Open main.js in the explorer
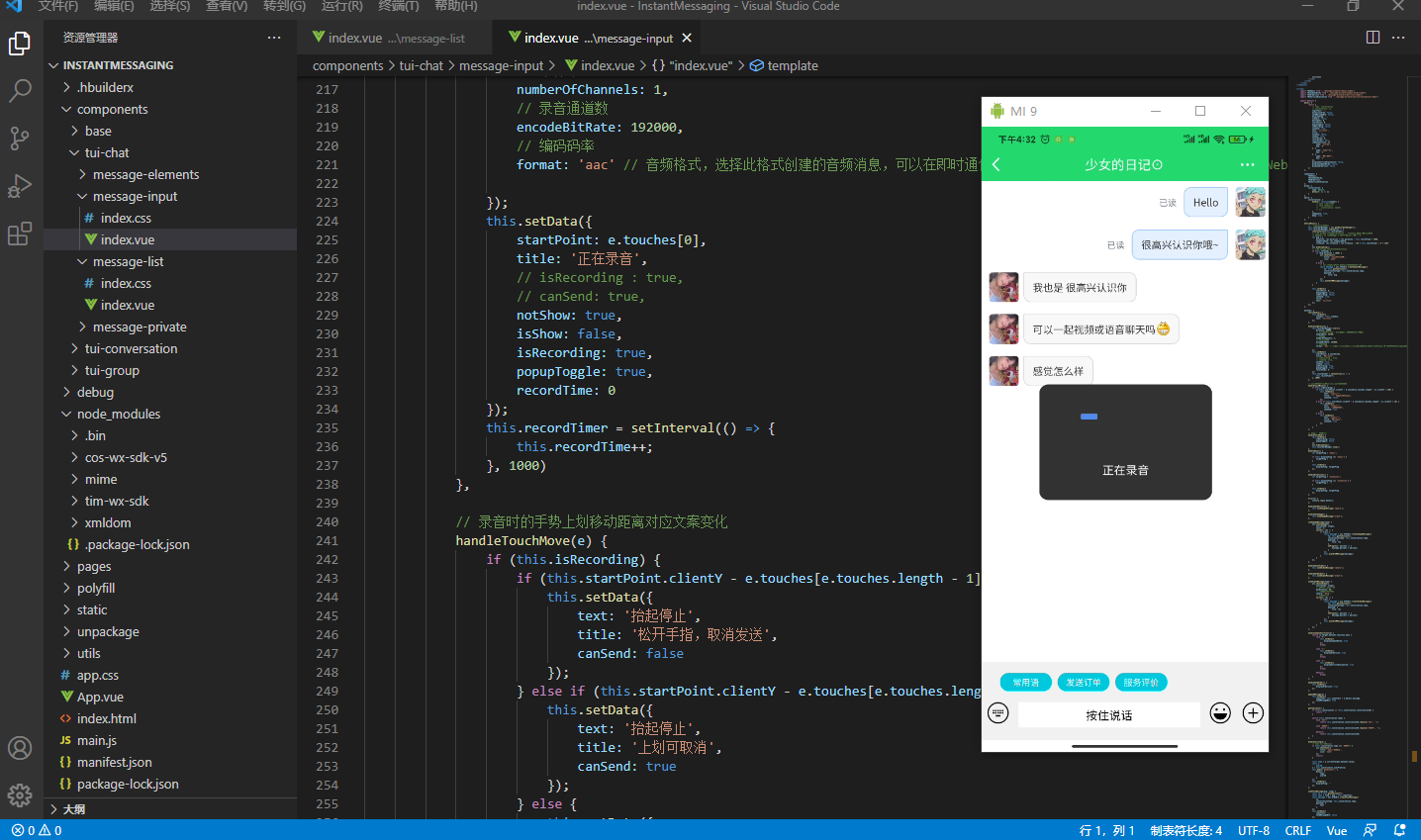This screenshot has width=1421, height=840. pos(170,740)
